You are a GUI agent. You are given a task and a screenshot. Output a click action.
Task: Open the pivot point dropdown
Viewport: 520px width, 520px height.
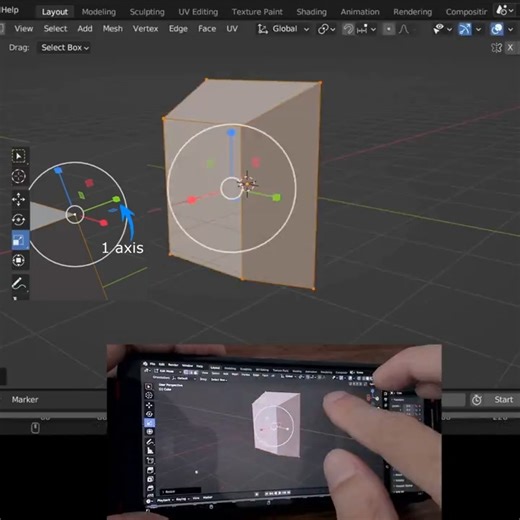click(x=326, y=29)
